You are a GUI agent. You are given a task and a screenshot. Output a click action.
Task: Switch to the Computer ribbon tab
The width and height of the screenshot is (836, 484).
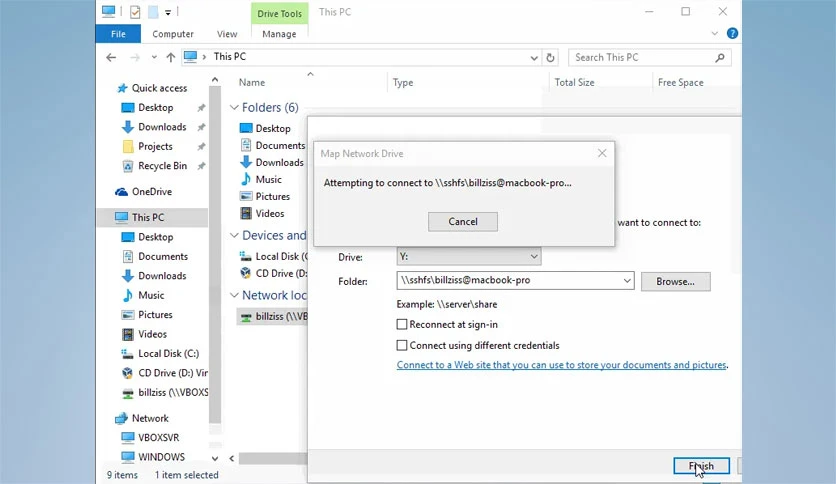173,34
